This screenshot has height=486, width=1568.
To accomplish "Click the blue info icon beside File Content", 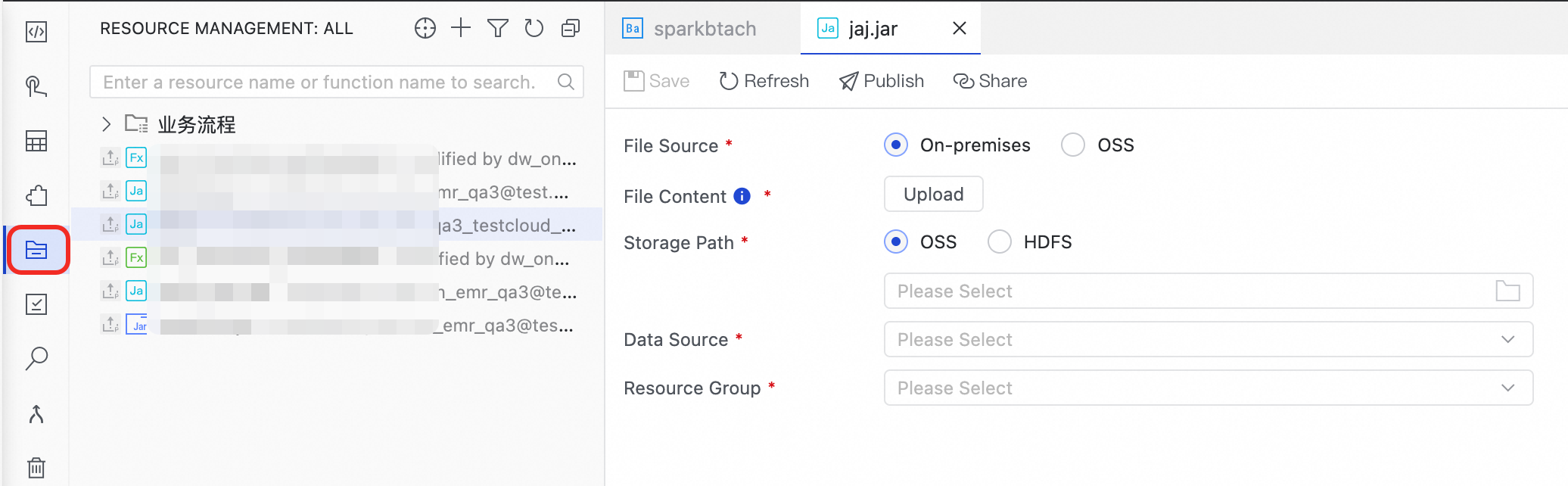I will 742,196.
